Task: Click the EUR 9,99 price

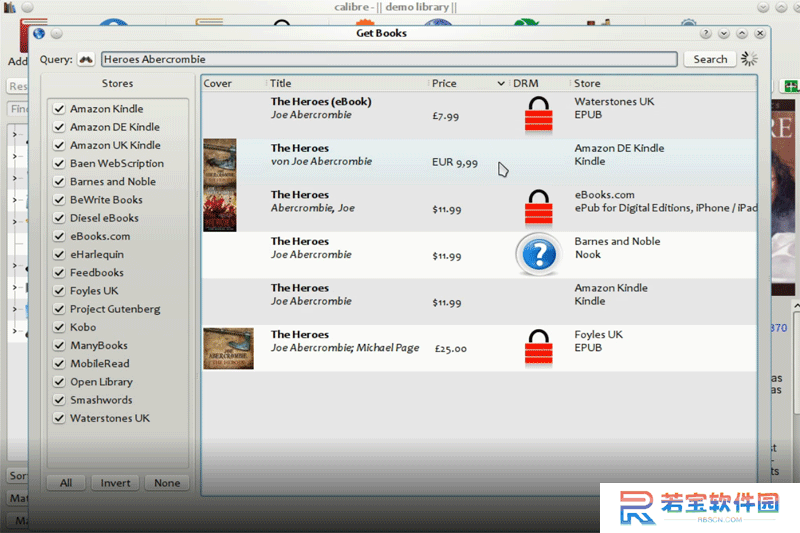Action: (x=455, y=163)
